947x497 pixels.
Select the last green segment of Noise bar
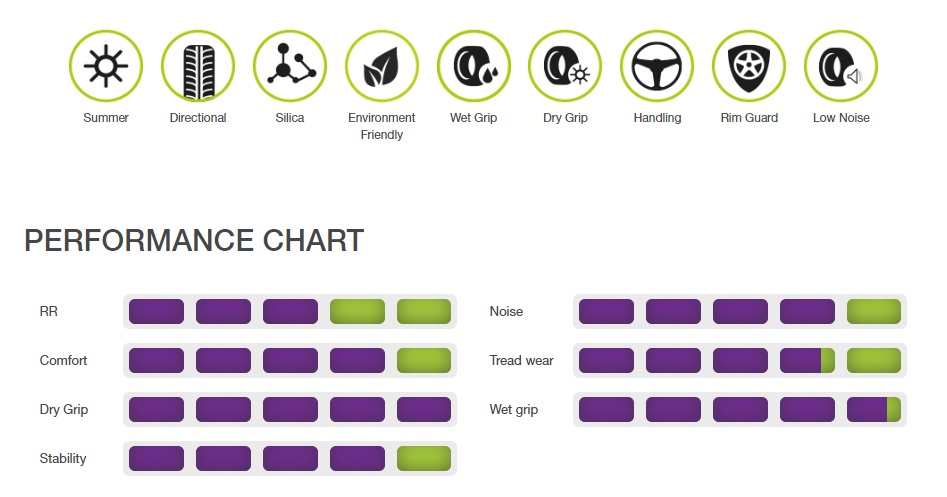pyautogui.click(x=874, y=312)
